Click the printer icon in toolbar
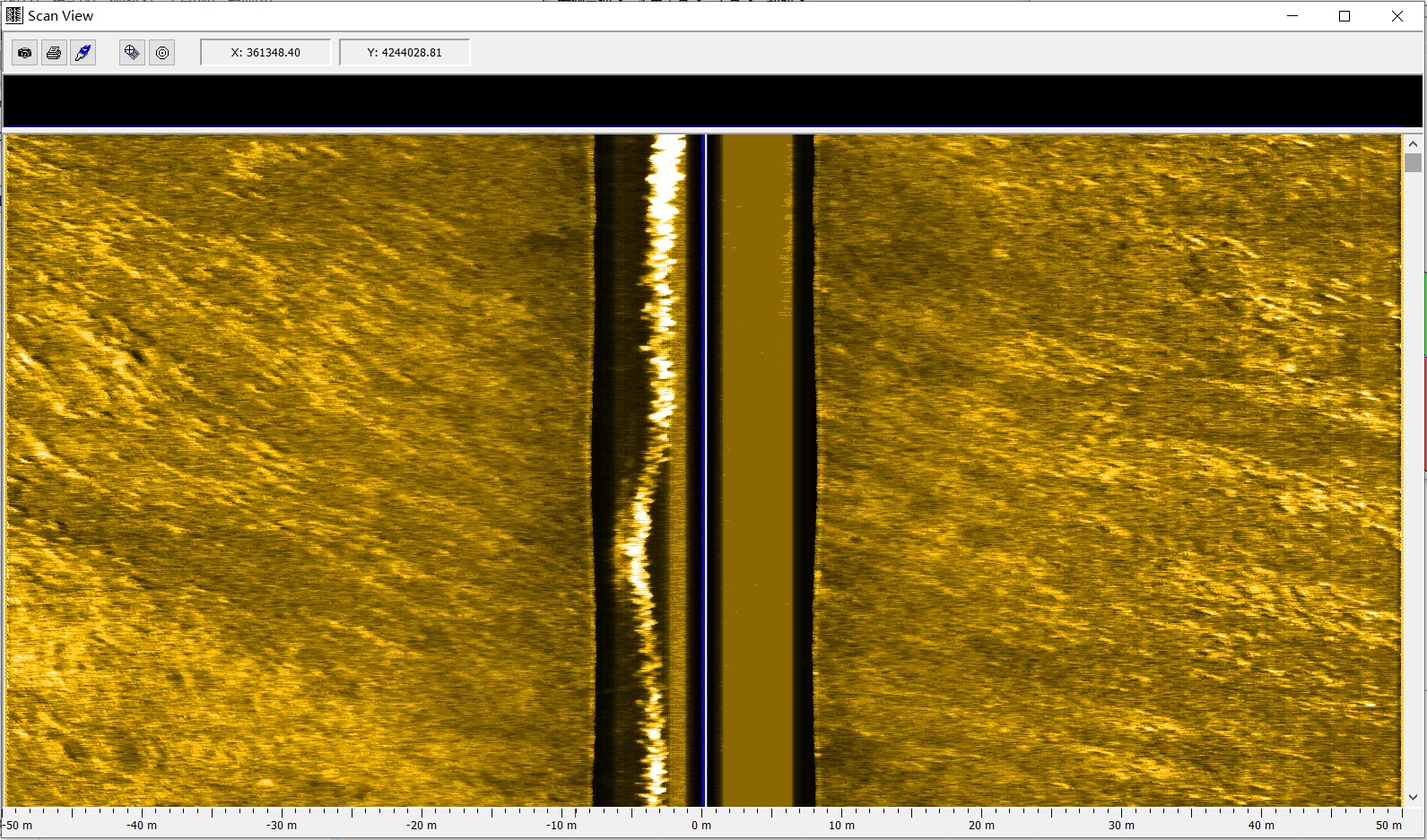 click(54, 53)
